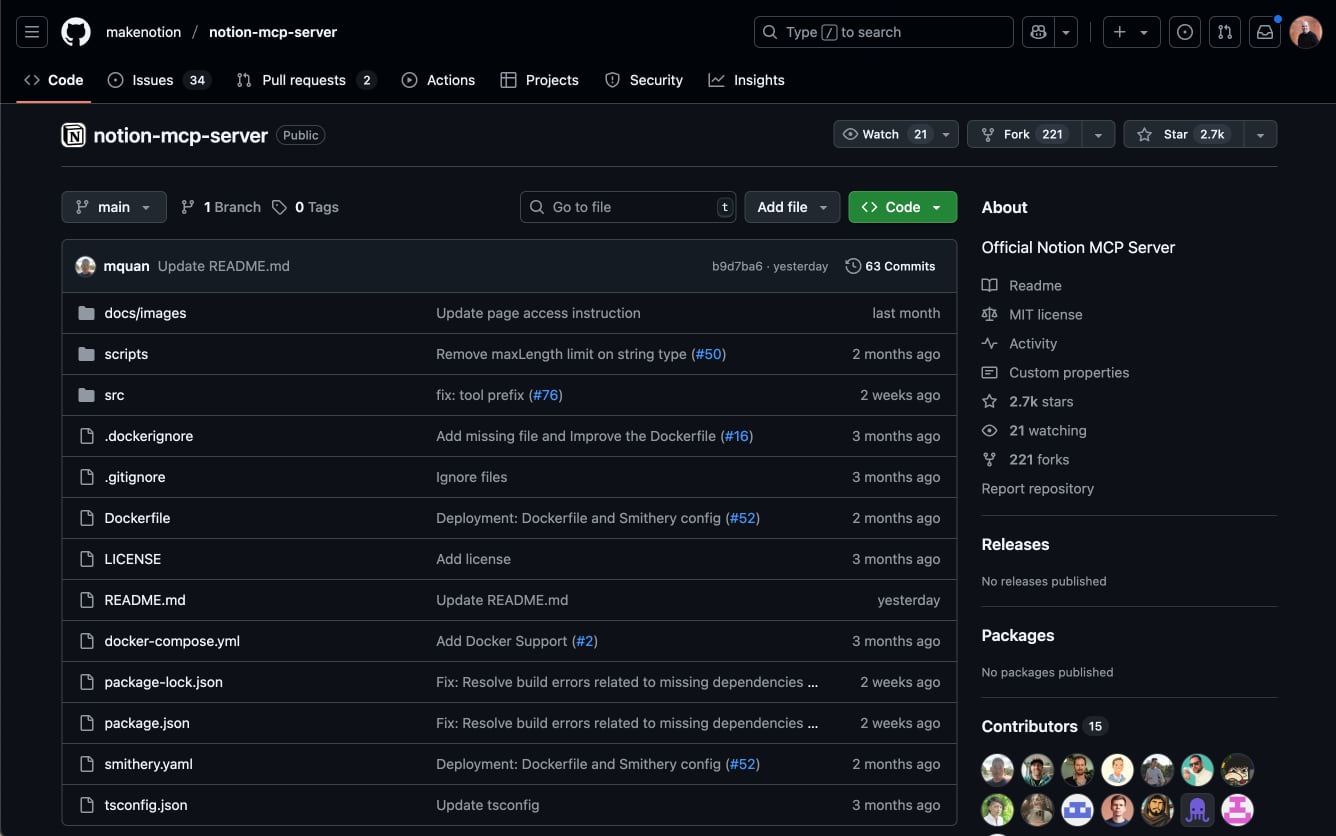Screen dimensions: 1336x836
Task: Switch to the Pull requests tab
Action: (x=306, y=80)
